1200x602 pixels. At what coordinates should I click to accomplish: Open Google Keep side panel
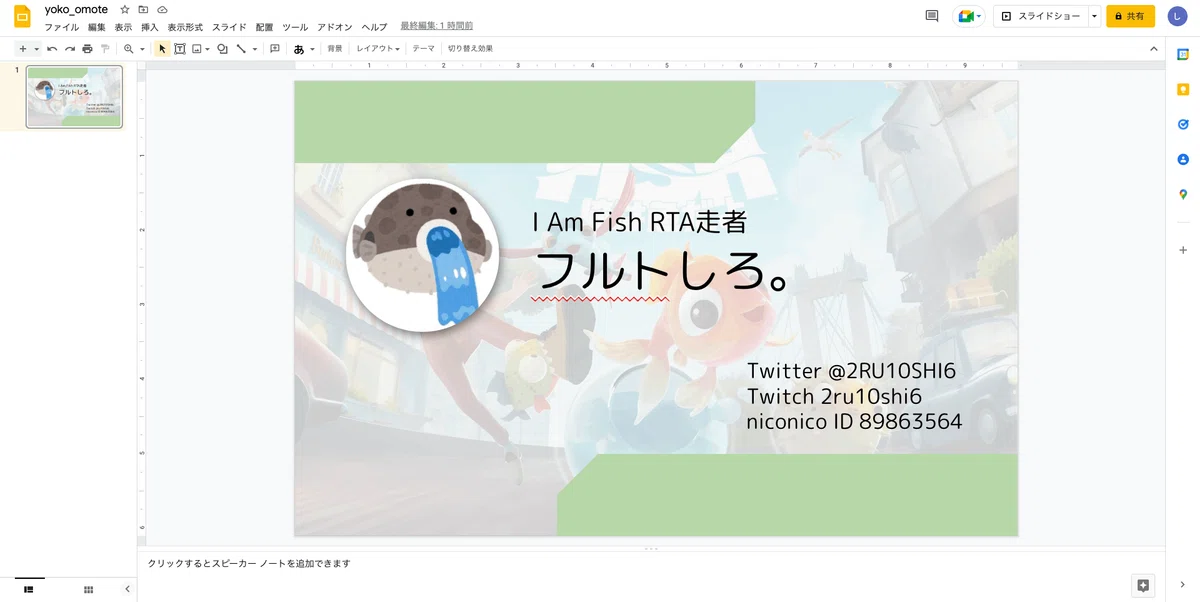click(x=1183, y=89)
